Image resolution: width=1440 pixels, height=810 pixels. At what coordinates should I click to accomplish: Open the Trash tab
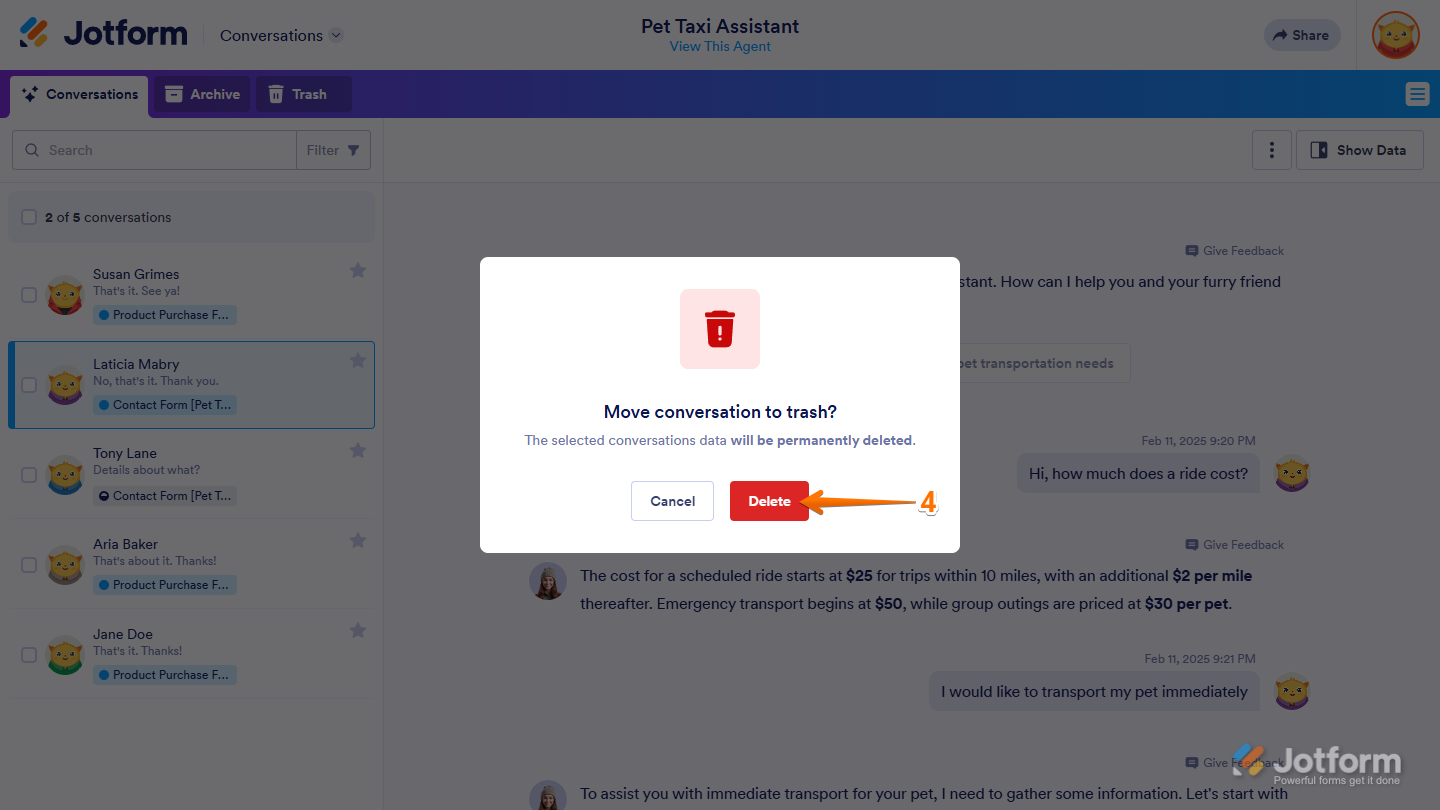coord(297,94)
